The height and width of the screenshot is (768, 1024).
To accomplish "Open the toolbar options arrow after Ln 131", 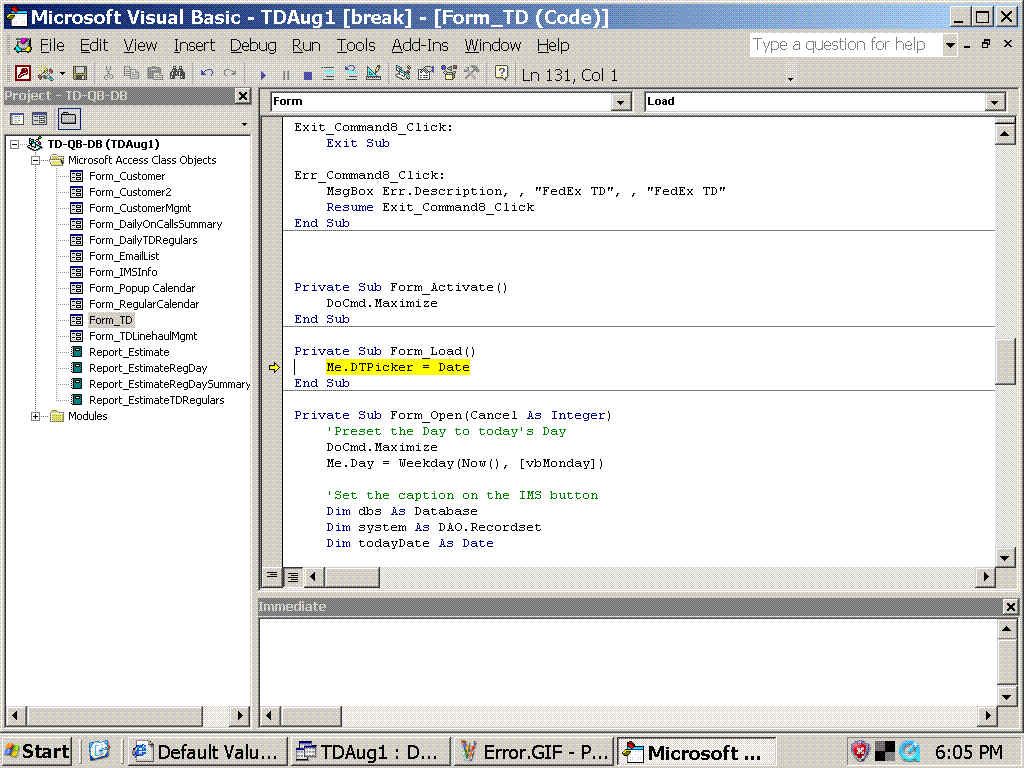I will [790, 78].
